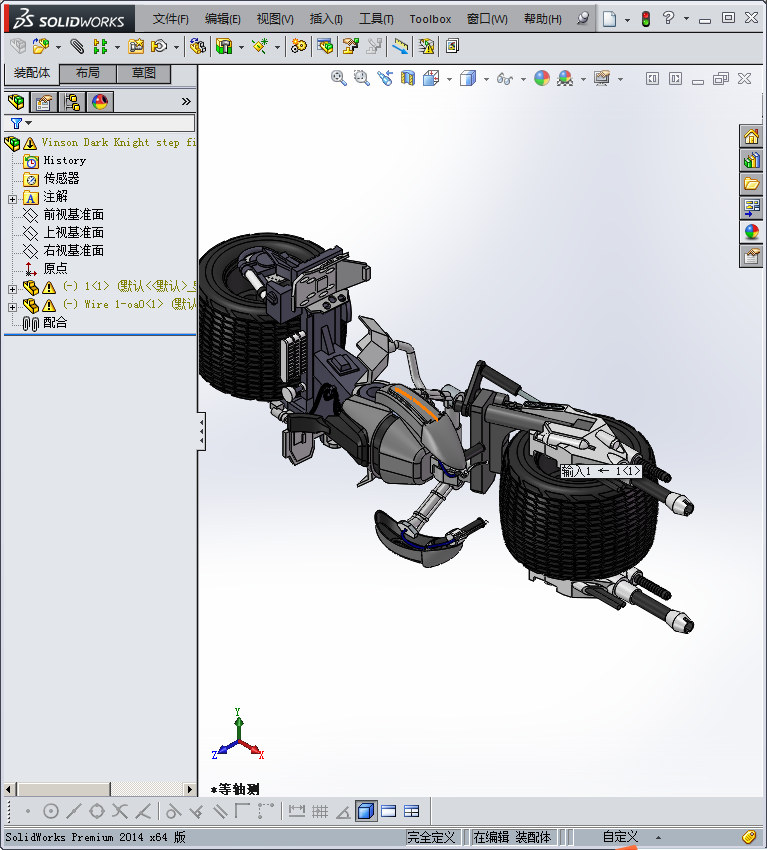The height and width of the screenshot is (850, 767).
Task: Click the Edit Appearance color ball icon
Action: pyautogui.click(x=542, y=79)
